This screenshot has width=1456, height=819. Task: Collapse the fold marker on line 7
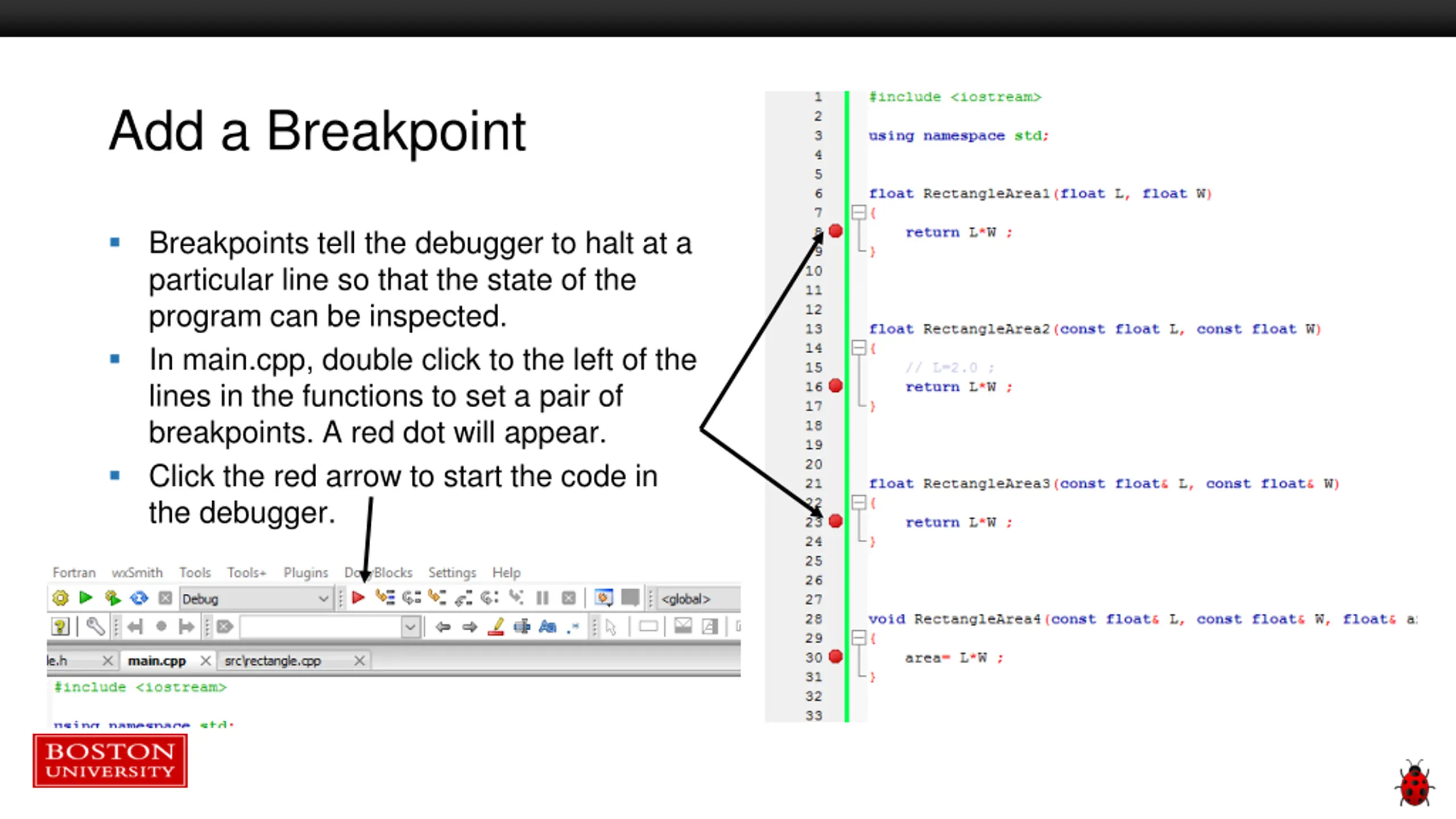click(859, 213)
